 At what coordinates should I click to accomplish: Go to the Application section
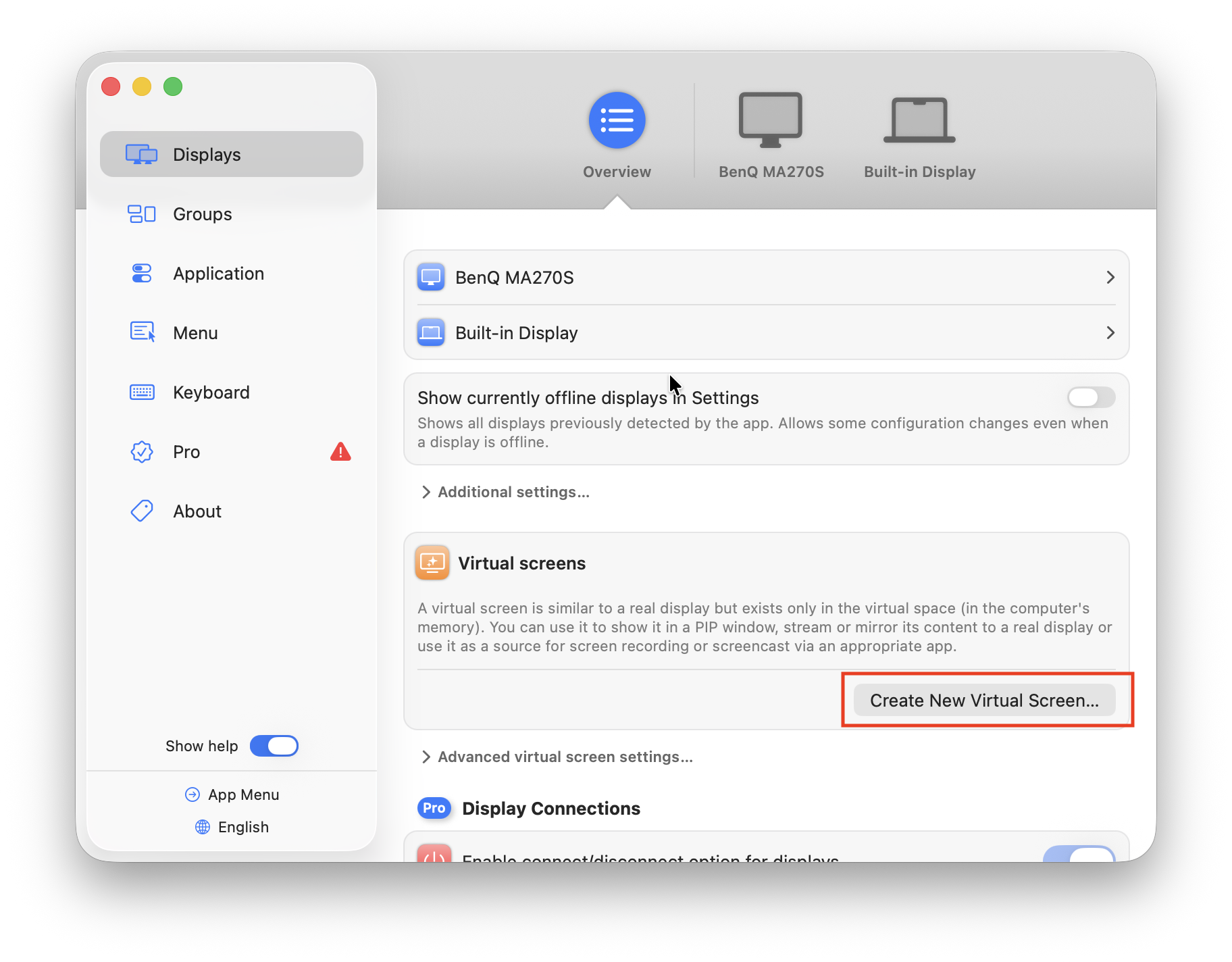coord(232,274)
